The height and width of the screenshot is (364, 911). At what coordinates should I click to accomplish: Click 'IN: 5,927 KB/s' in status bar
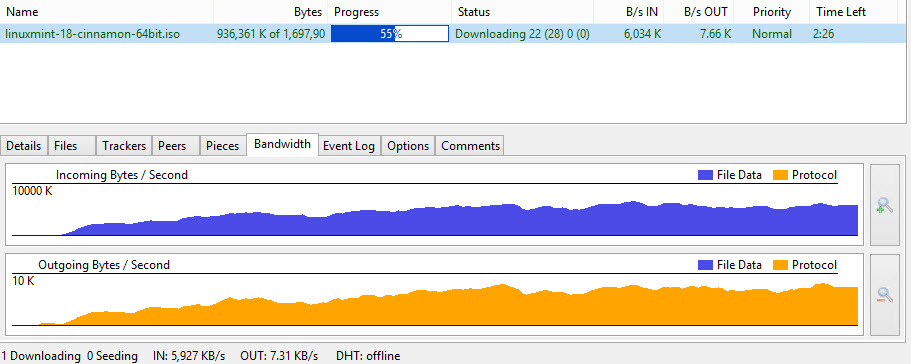(189, 356)
